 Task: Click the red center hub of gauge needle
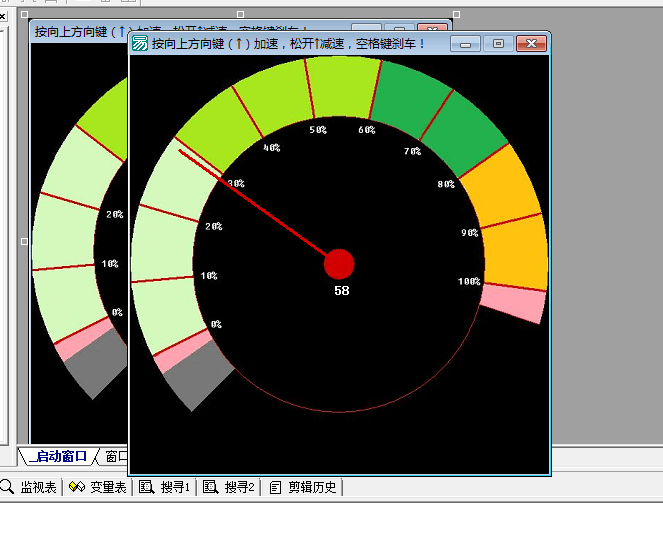(339, 264)
